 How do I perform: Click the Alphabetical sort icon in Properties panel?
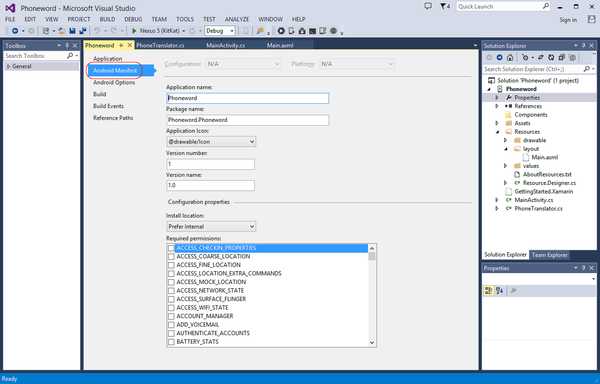tap(499, 291)
